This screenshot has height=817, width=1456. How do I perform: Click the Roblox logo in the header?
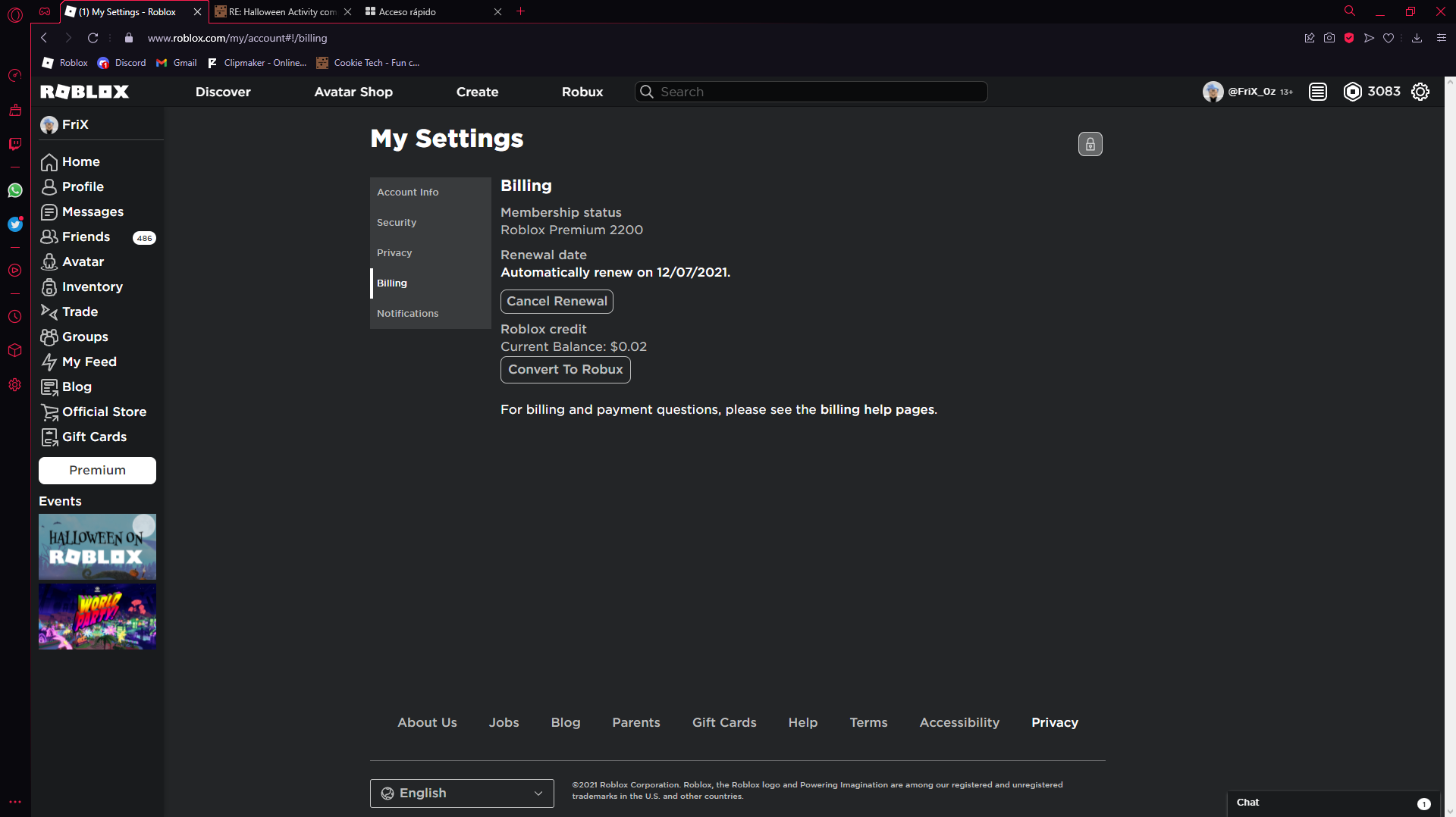84,92
